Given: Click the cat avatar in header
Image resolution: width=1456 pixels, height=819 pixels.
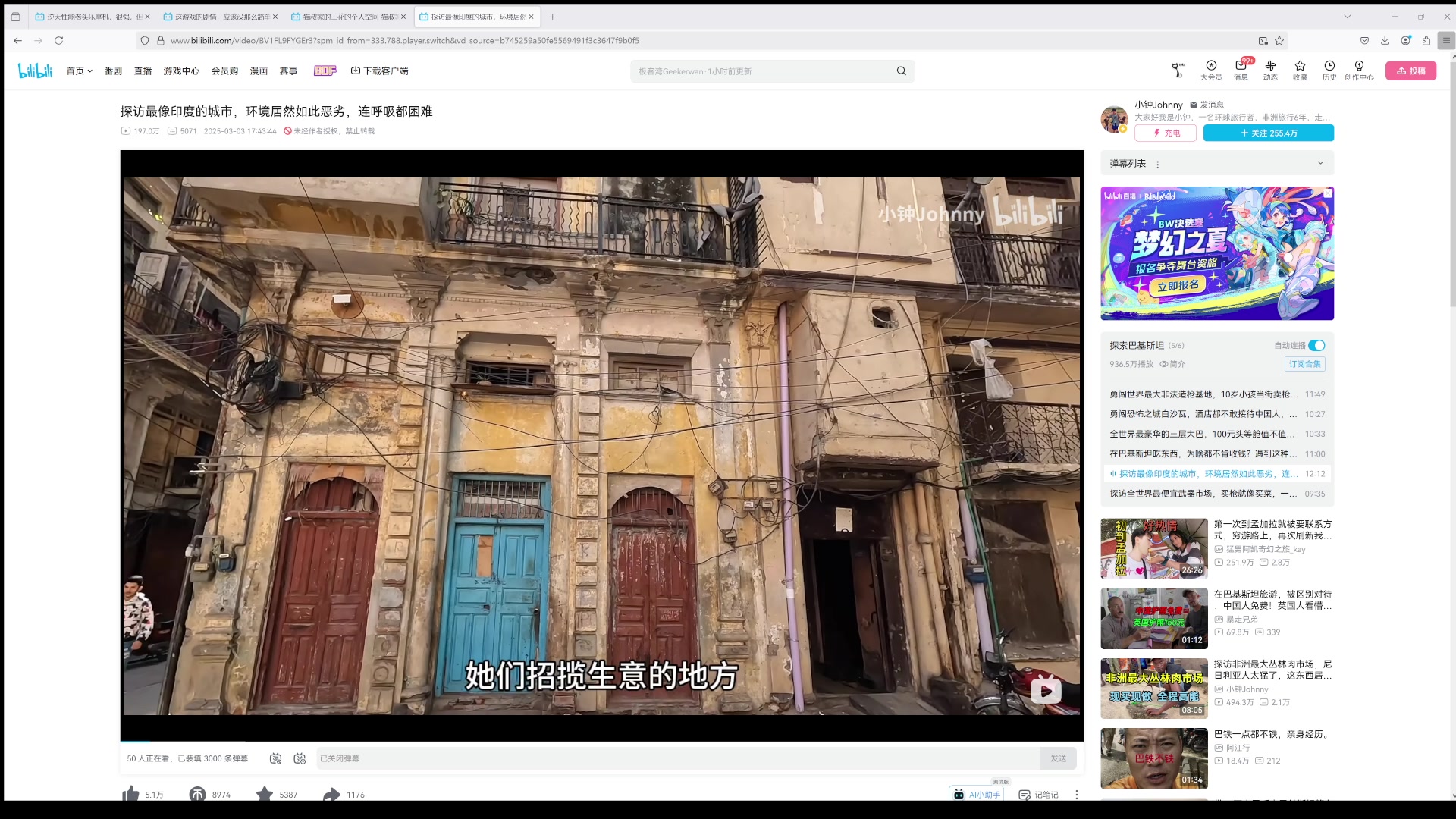Looking at the screenshot, I should (x=1177, y=71).
